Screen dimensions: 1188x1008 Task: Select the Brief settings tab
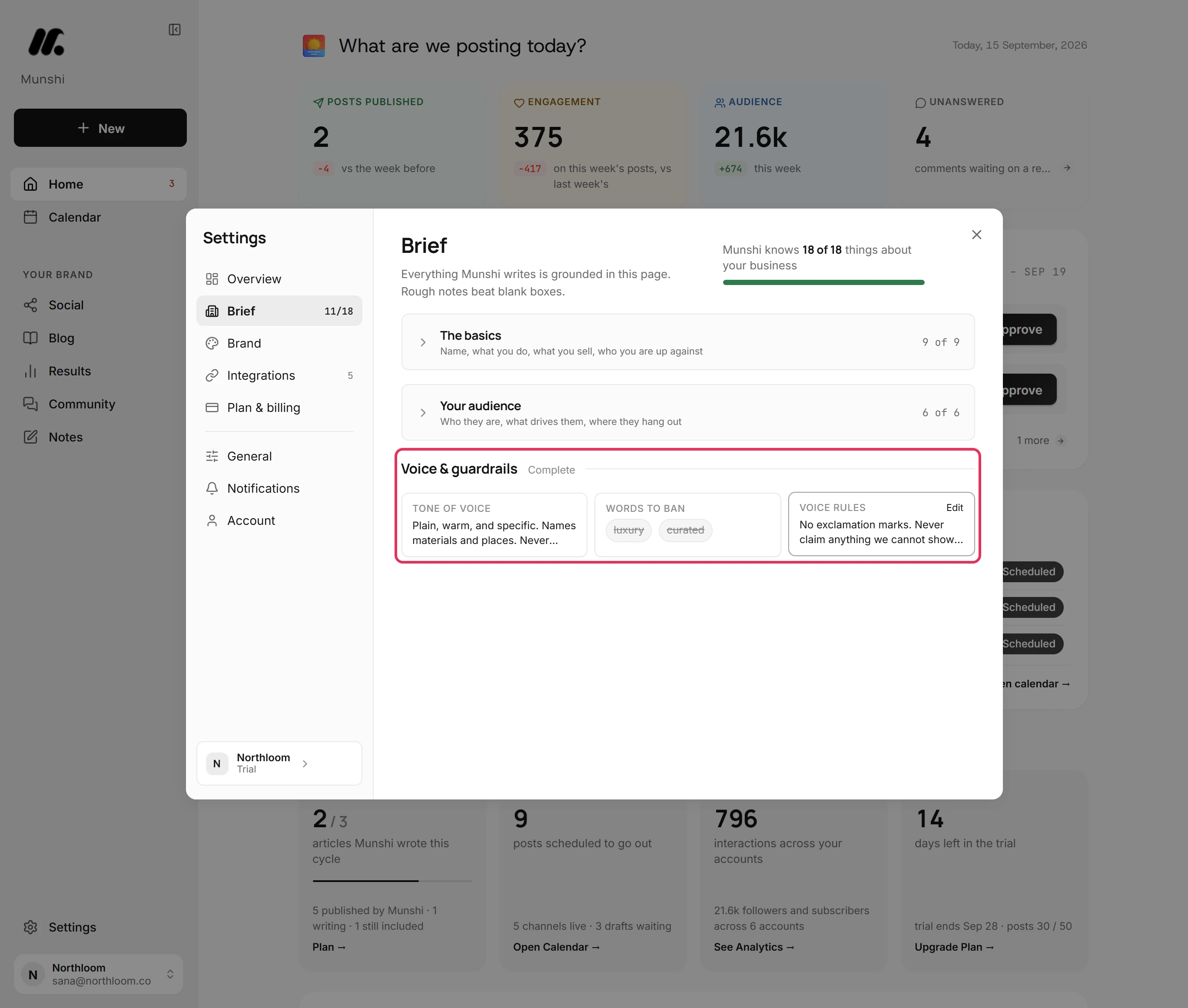click(279, 311)
